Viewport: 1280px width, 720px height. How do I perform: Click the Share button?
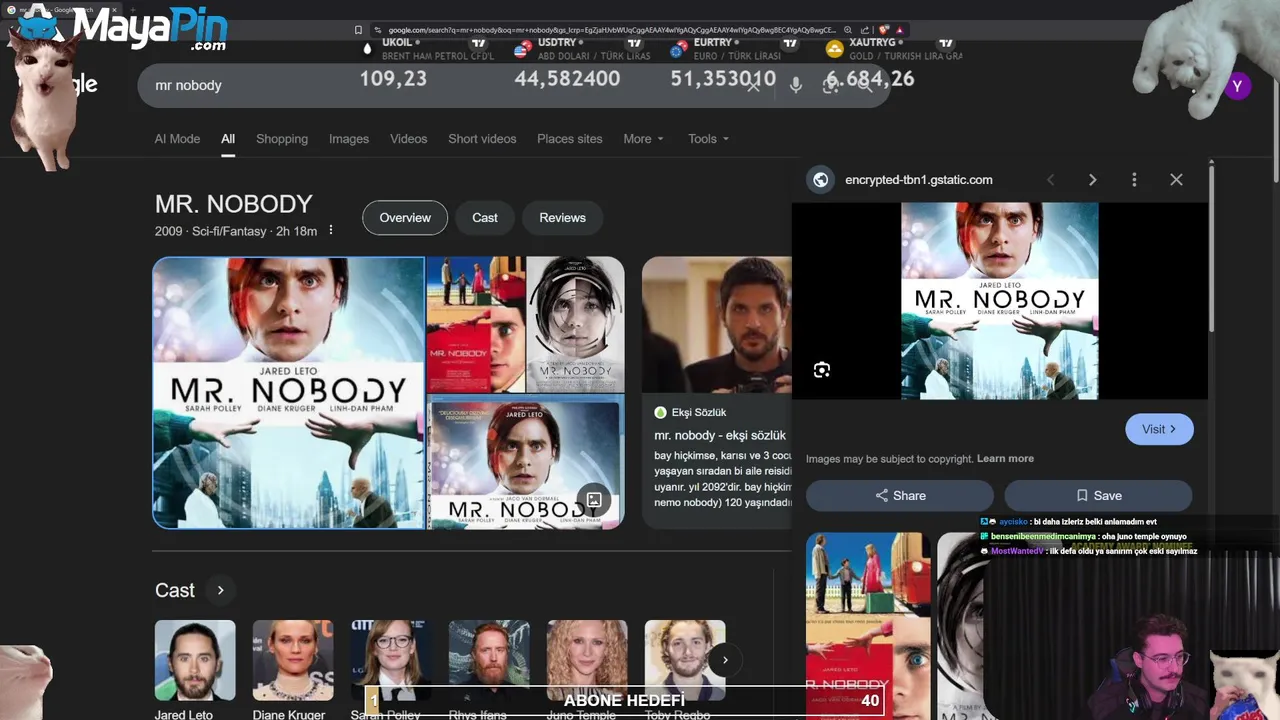tap(900, 496)
